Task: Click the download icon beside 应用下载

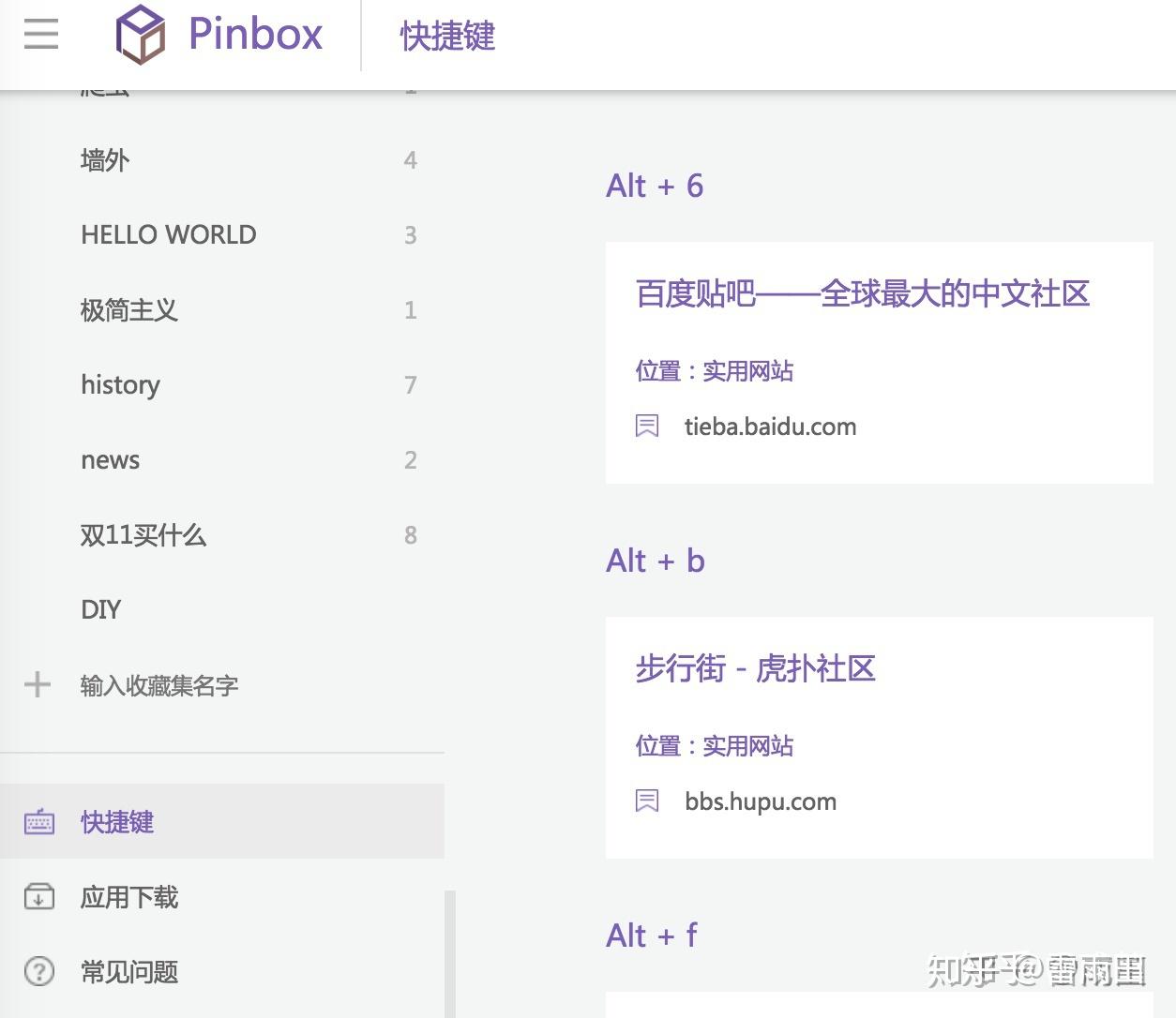Action: coord(39,897)
